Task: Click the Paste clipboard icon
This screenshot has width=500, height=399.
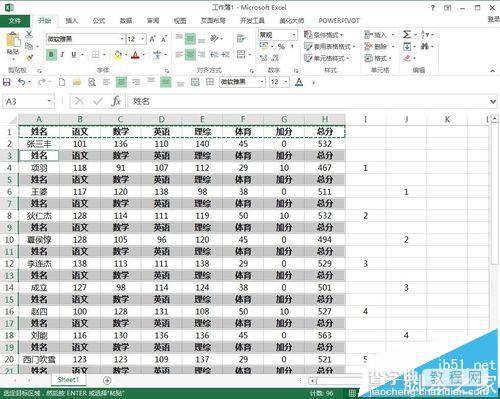Action: click(13, 41)
